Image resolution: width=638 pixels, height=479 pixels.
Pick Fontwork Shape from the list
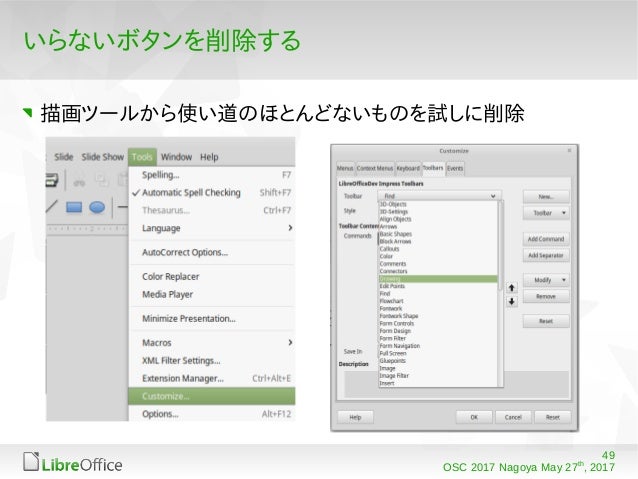[x=438, y=316]
